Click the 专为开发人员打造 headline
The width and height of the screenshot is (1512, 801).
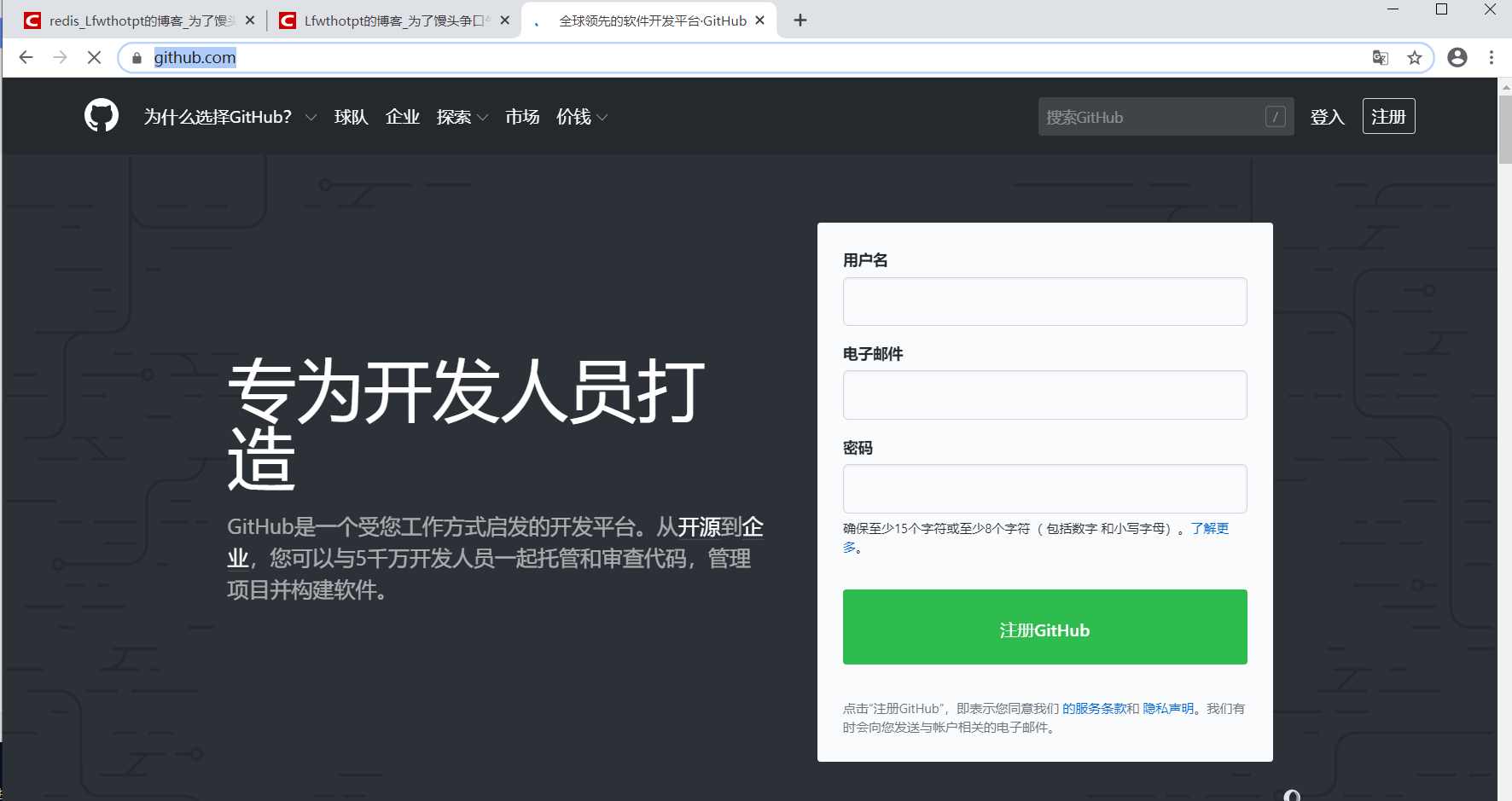[x=467, y=424]
